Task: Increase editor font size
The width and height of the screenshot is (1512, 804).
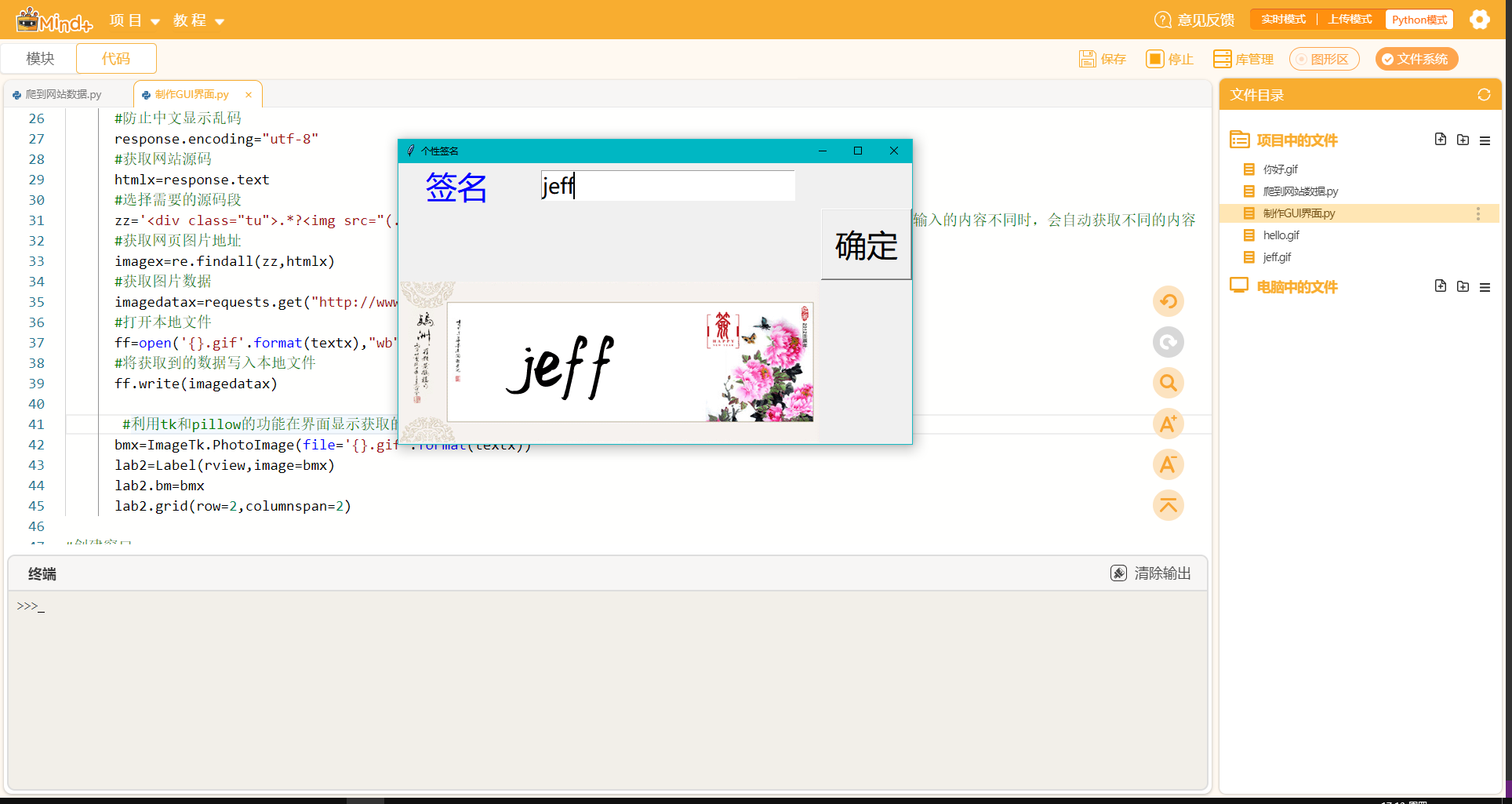Action: pyautogui.click(x=1168, y=424)
